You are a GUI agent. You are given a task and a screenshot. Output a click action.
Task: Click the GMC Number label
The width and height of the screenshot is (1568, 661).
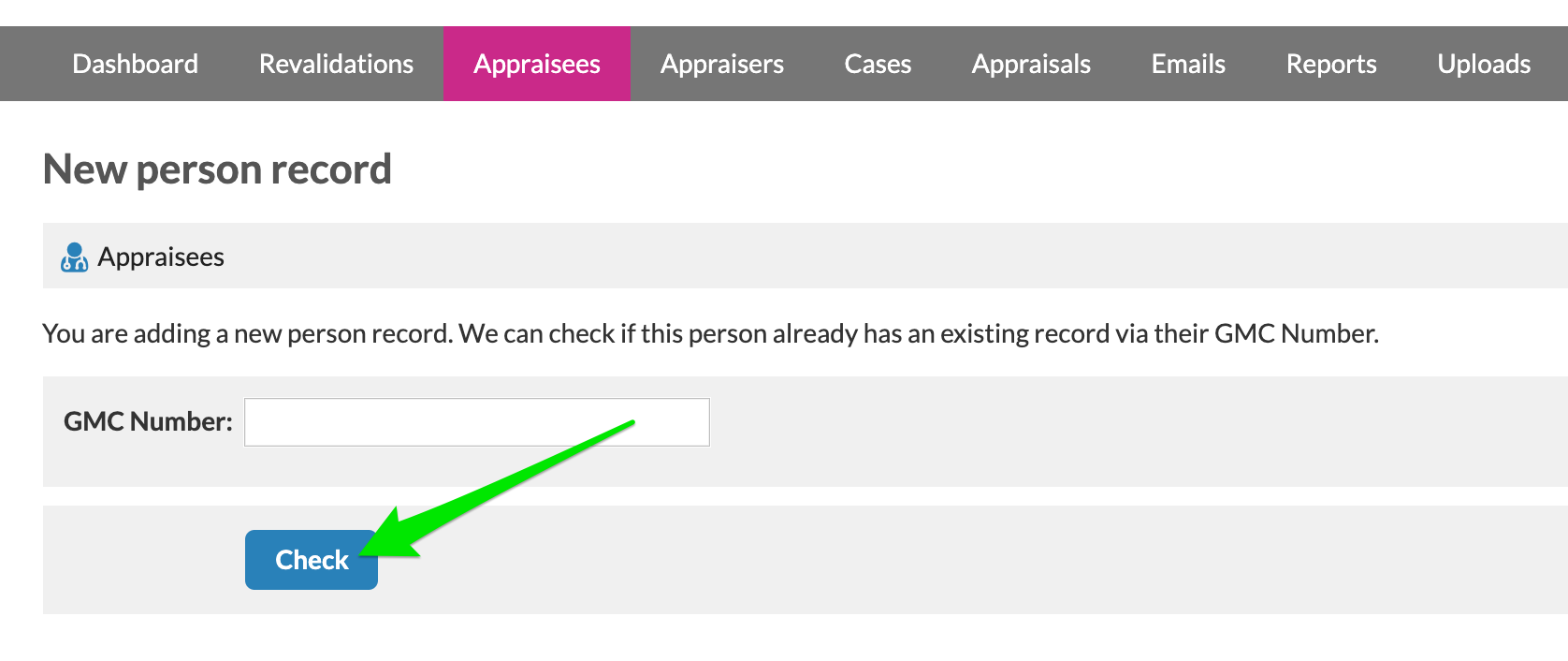[x=148, y=421]
